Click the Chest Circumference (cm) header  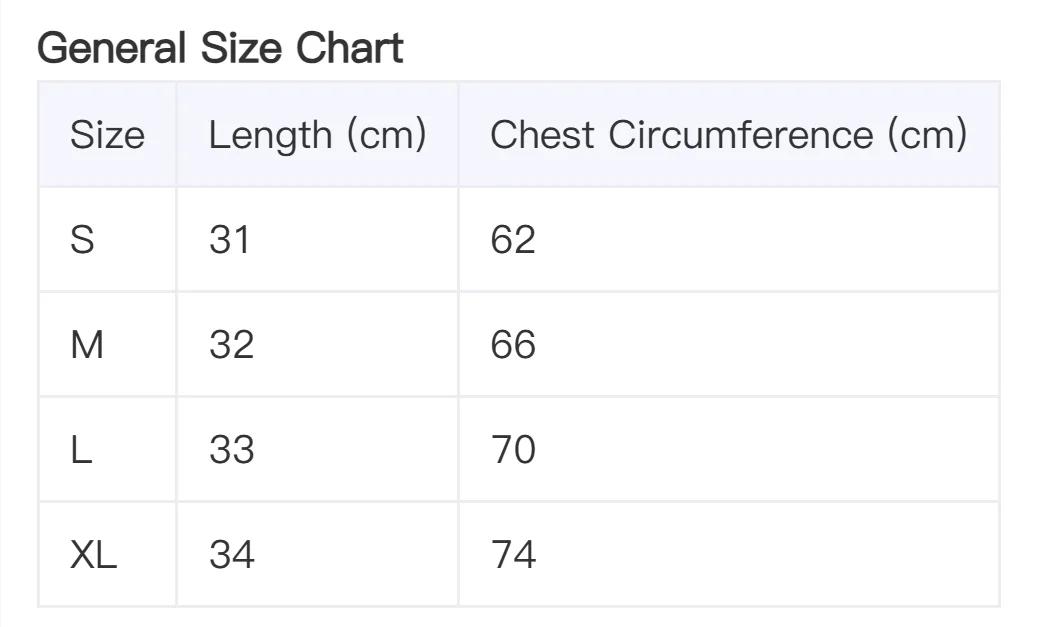tap(728, 135)
